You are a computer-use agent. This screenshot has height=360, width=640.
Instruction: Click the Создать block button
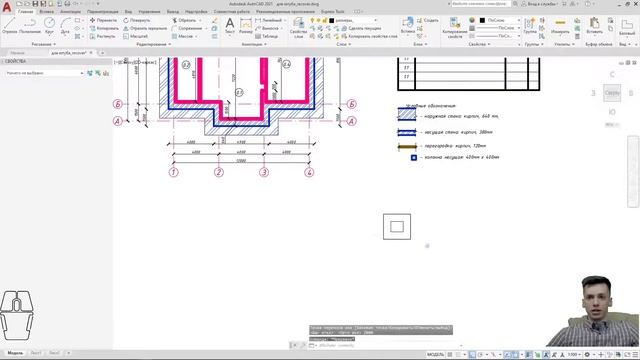point(428,20)
